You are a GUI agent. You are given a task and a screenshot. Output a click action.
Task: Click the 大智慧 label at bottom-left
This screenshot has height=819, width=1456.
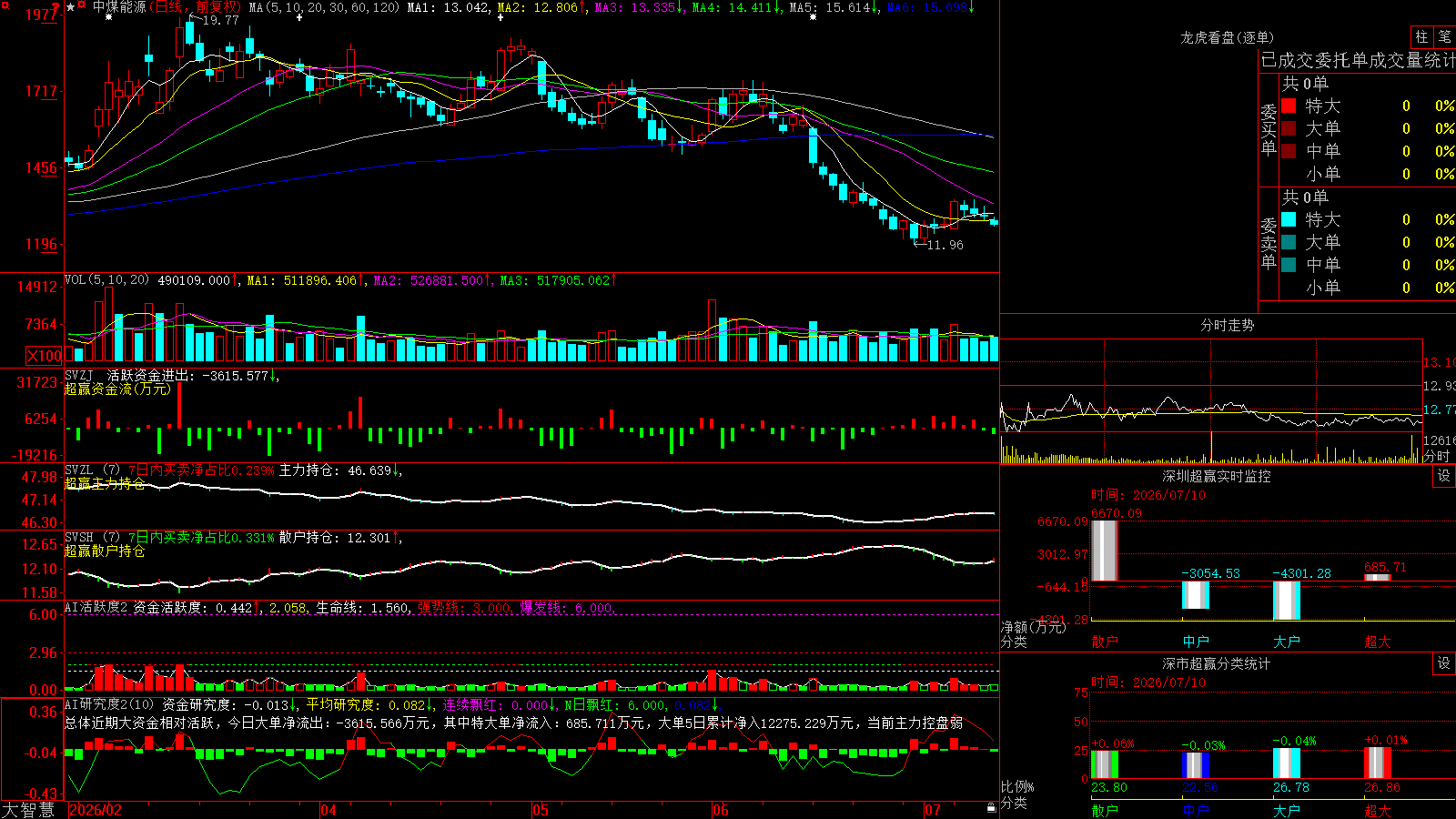28,810
